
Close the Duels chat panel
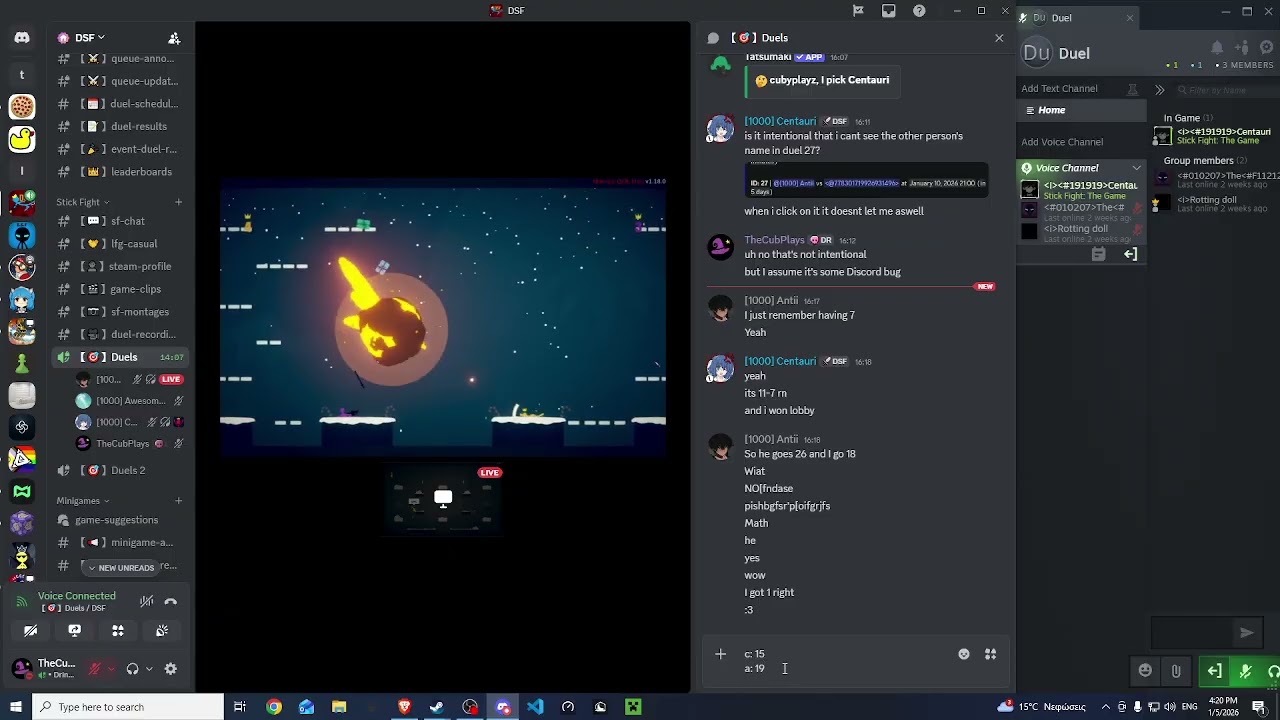999,38
